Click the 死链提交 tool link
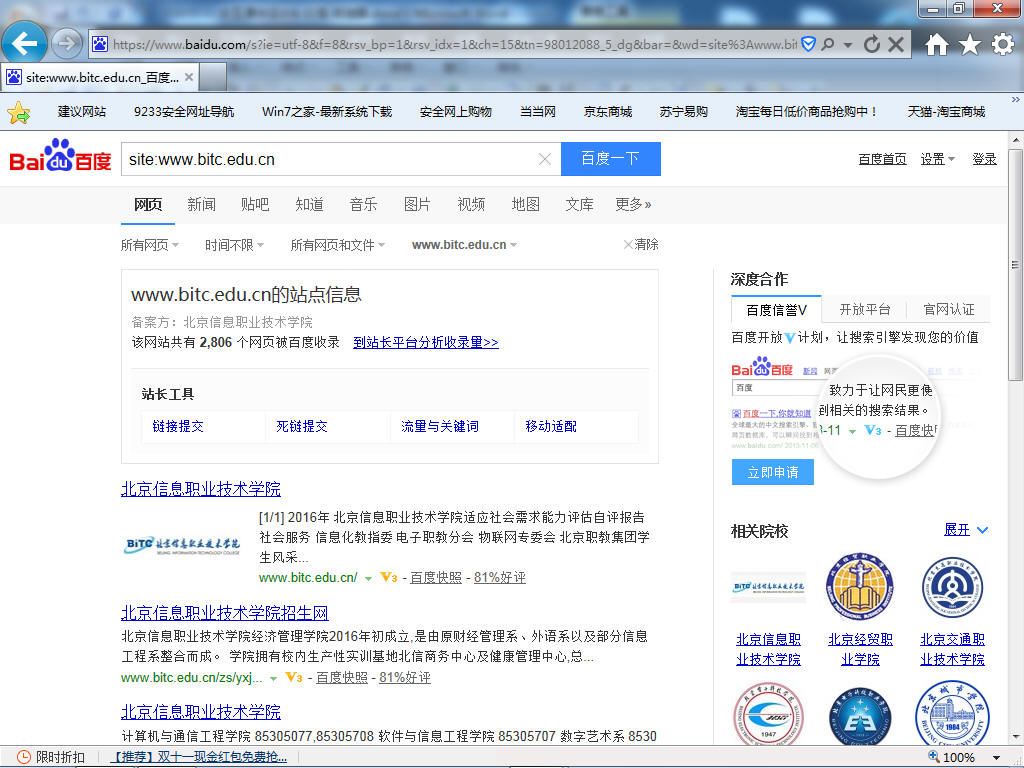Viewport: 1024px width, 768px height. click(x=302, y=426)
